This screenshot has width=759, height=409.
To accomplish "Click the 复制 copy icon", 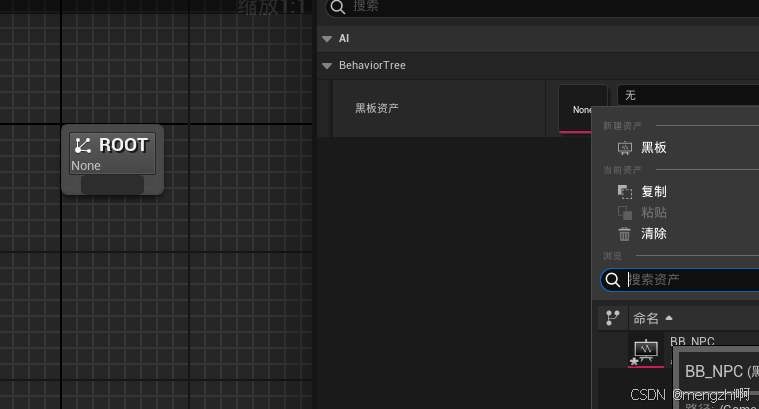I will [x=625, y=192].
